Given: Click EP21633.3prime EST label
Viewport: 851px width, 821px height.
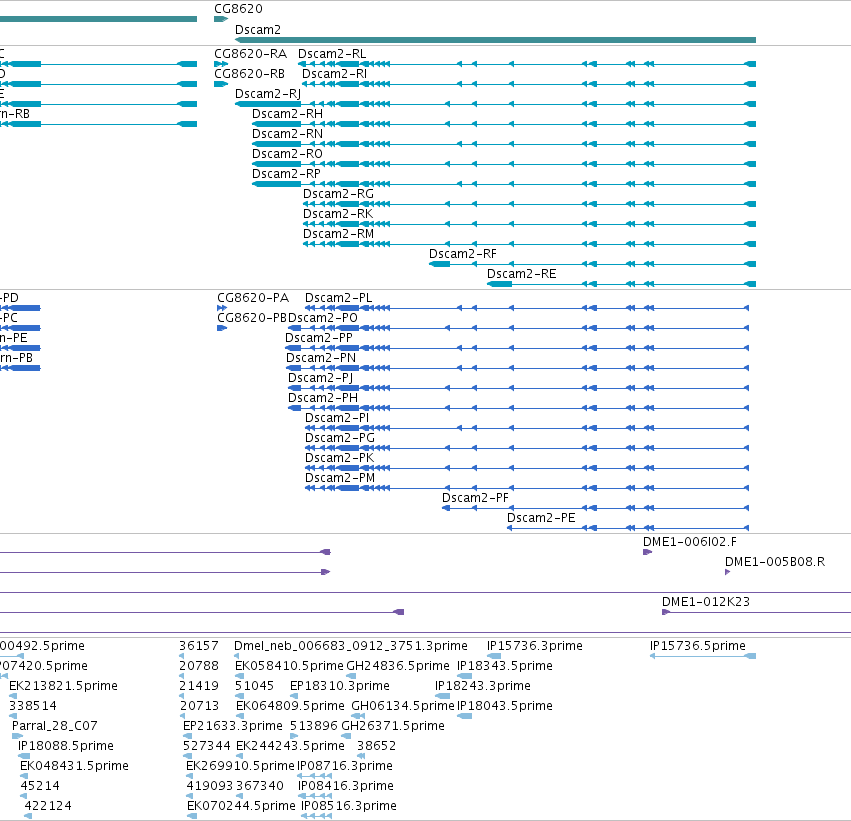Looking at the screenshot, I should (233, 726).
